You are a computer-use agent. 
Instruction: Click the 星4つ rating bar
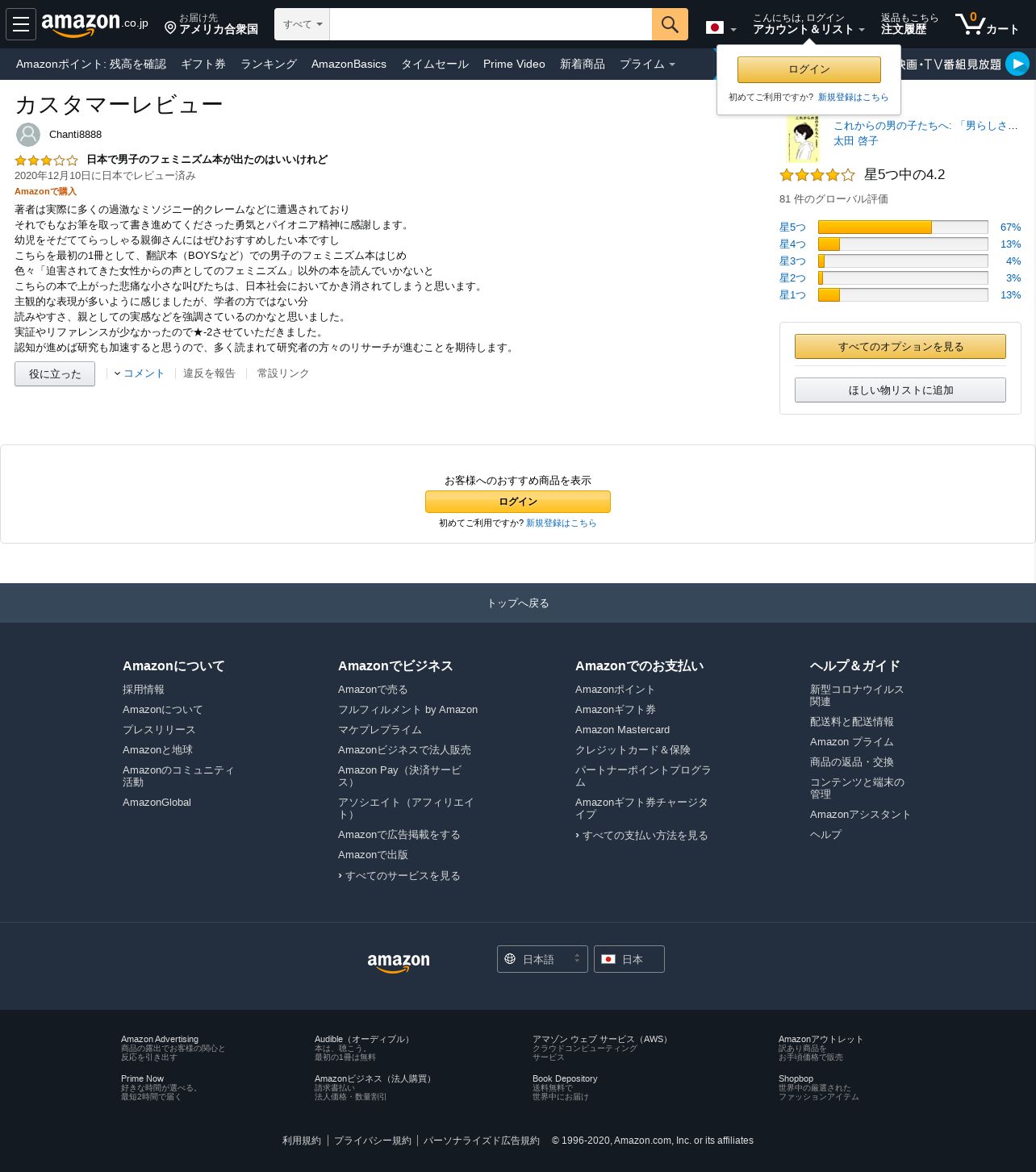pos(903,244)
